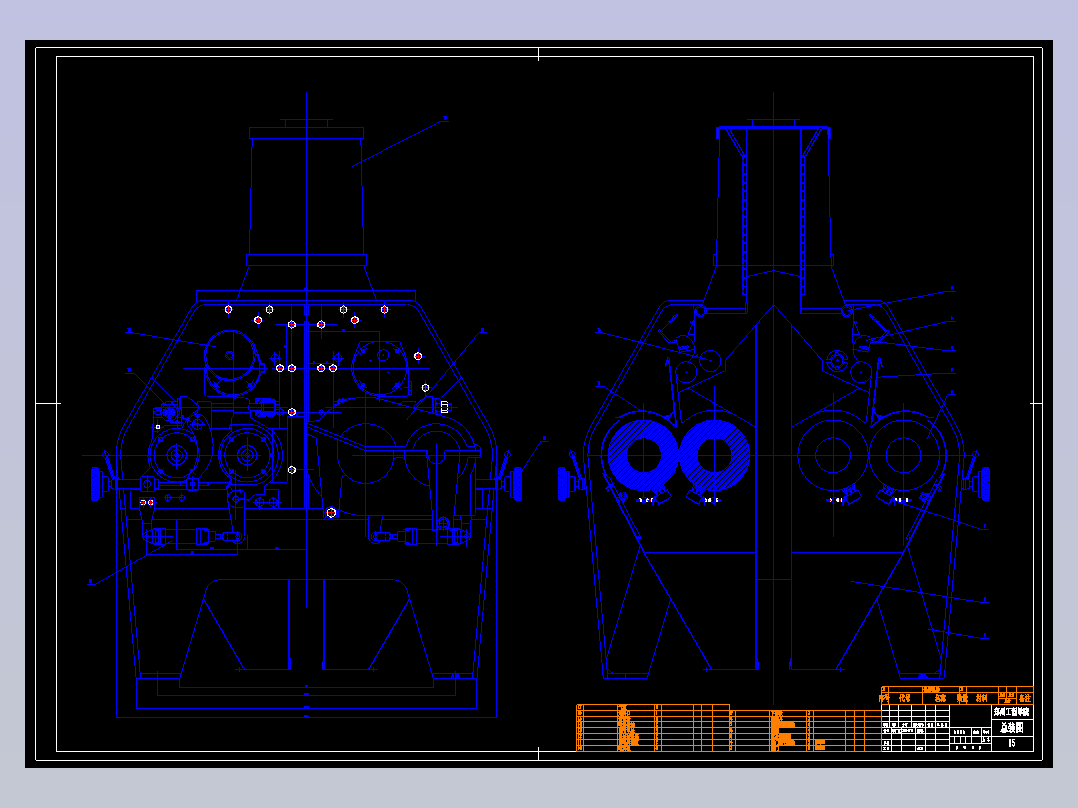Click the 总装图 title block cell

tap(1012, 728)
